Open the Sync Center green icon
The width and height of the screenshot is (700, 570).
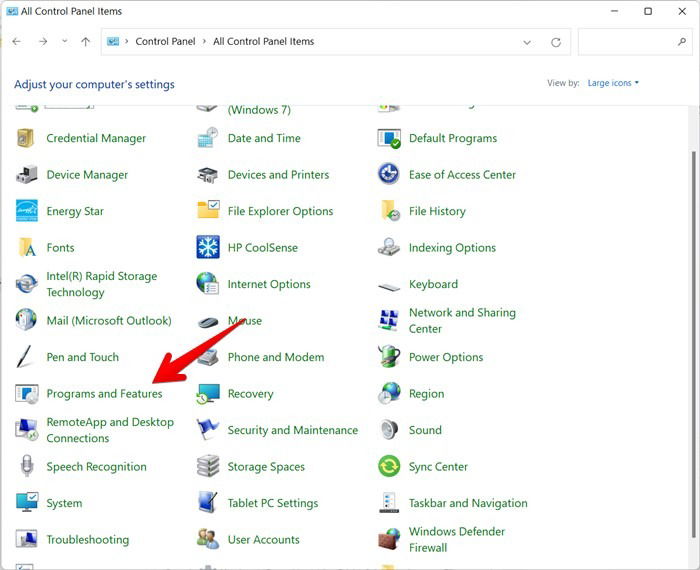389,466
